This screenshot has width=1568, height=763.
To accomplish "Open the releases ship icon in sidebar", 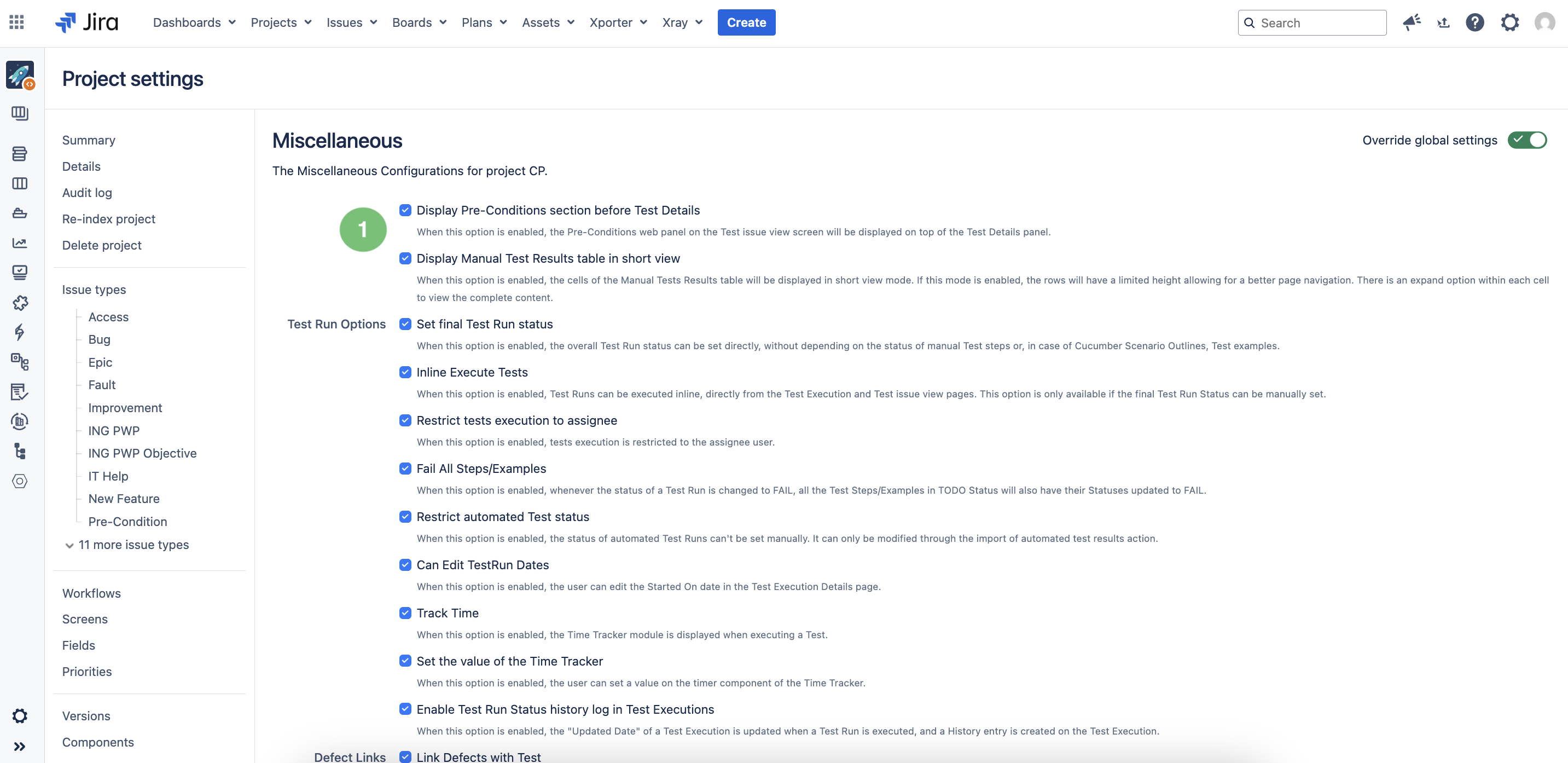I will [20, 213].
